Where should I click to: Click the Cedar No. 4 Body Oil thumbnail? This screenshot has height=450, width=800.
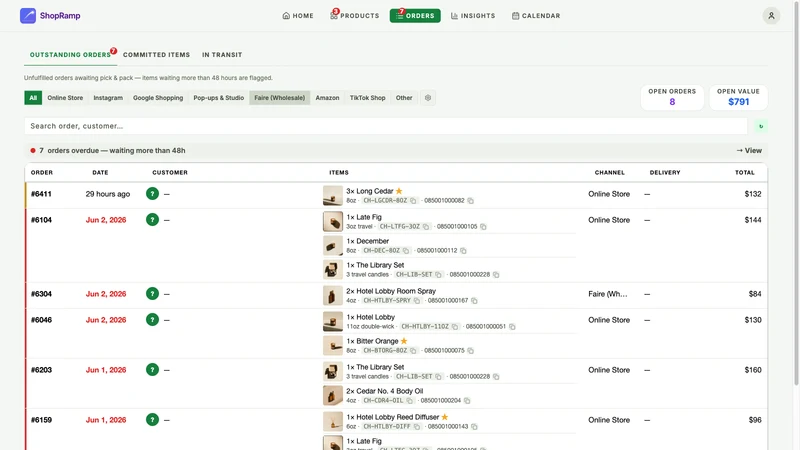[x=333, y=395]
